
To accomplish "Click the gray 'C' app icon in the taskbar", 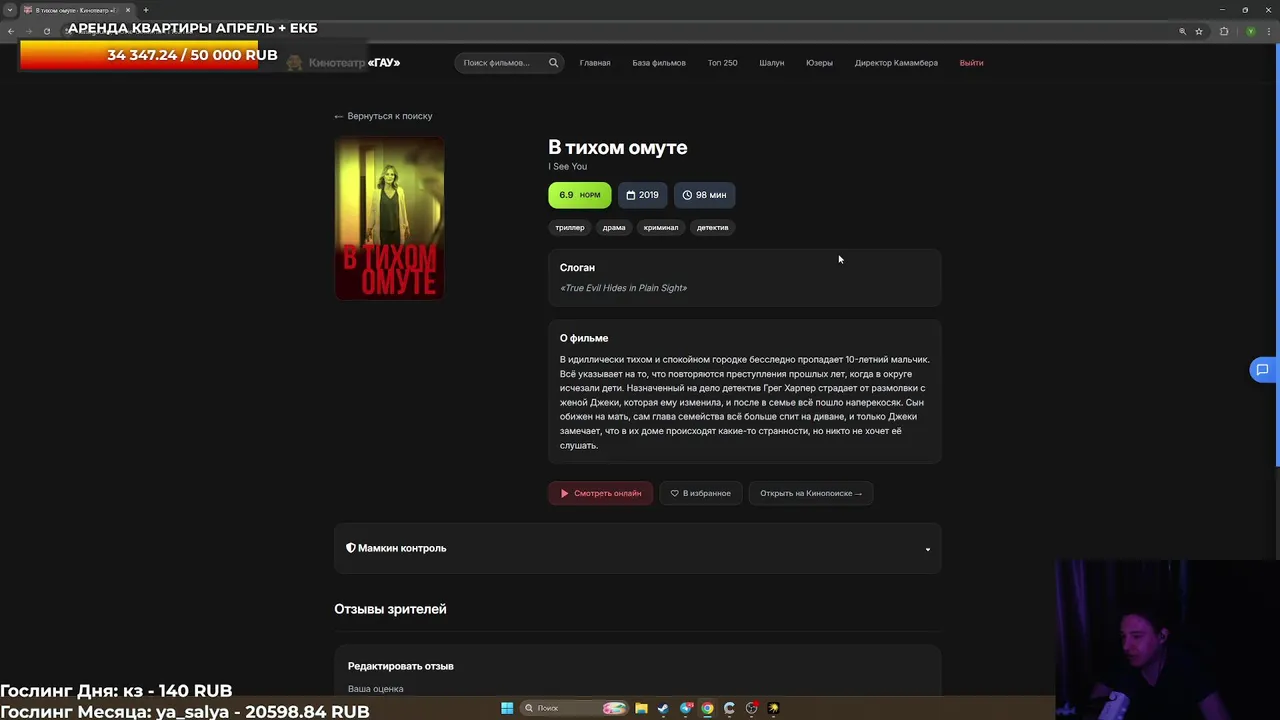I will coord(729,708).
